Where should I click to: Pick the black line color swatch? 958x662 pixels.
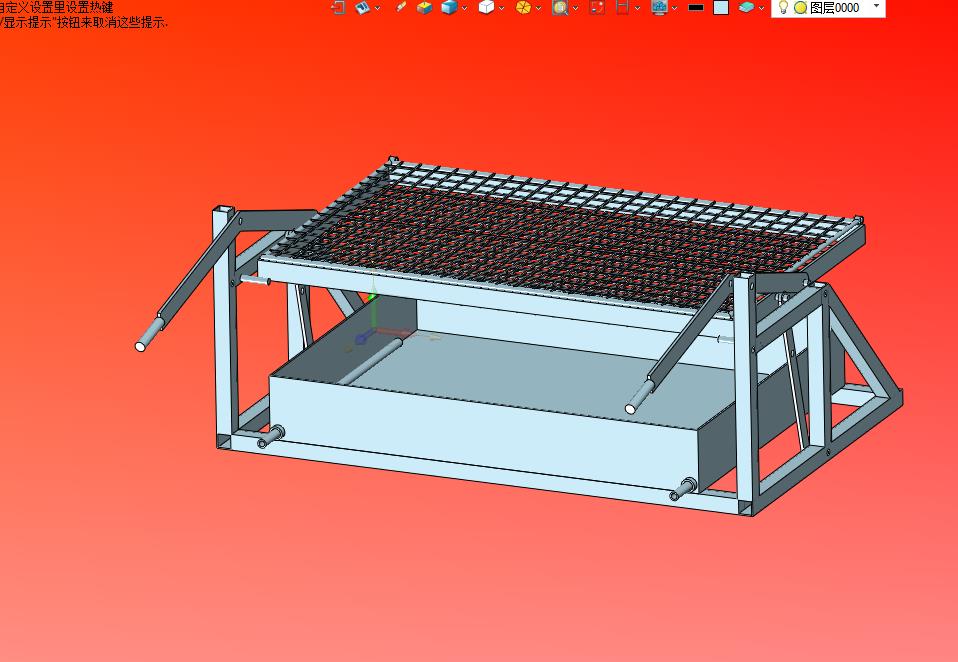click(x=696, y=7)
